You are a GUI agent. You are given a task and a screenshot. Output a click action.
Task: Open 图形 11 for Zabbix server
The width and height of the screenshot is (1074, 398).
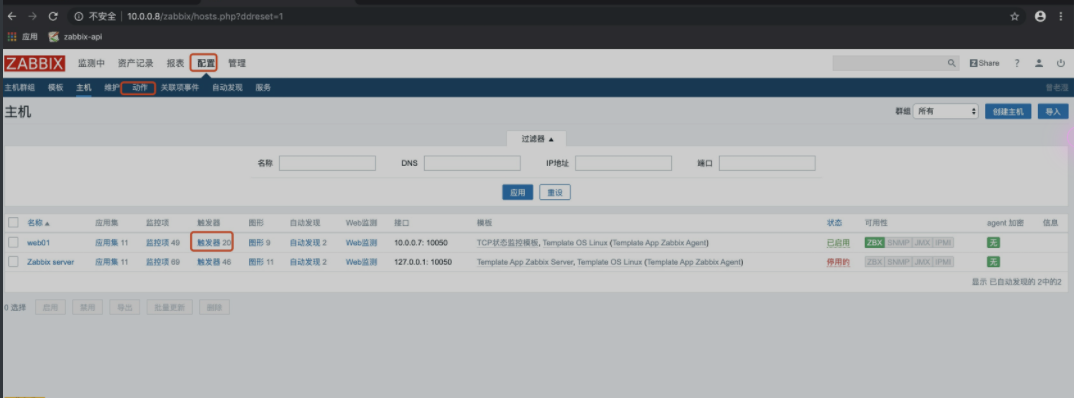pos(261,262)
